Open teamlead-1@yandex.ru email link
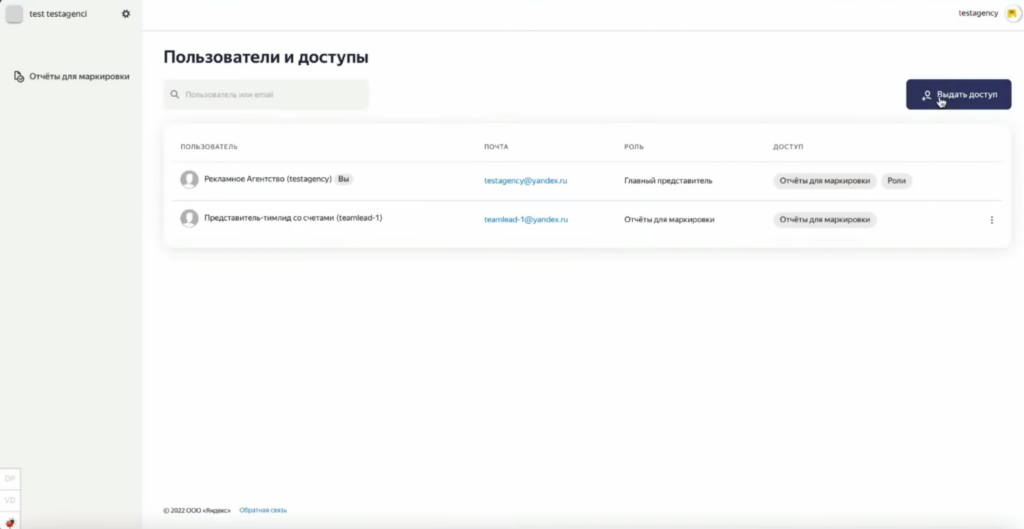Image resolution: width=1024 pixels, height=529 pixels. [x=526, y=220]
